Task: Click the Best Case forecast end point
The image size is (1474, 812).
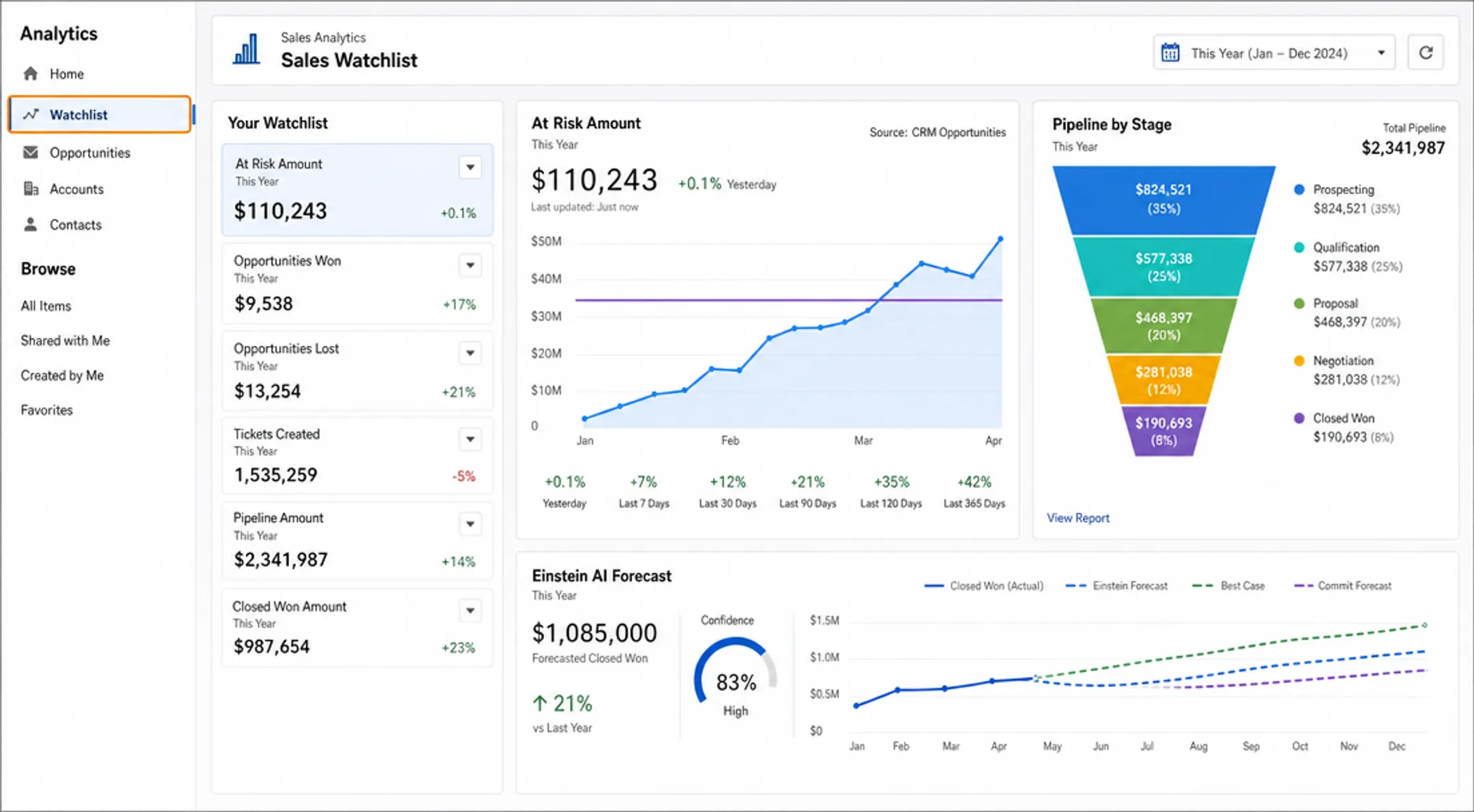Action: tap(1425, 625)
